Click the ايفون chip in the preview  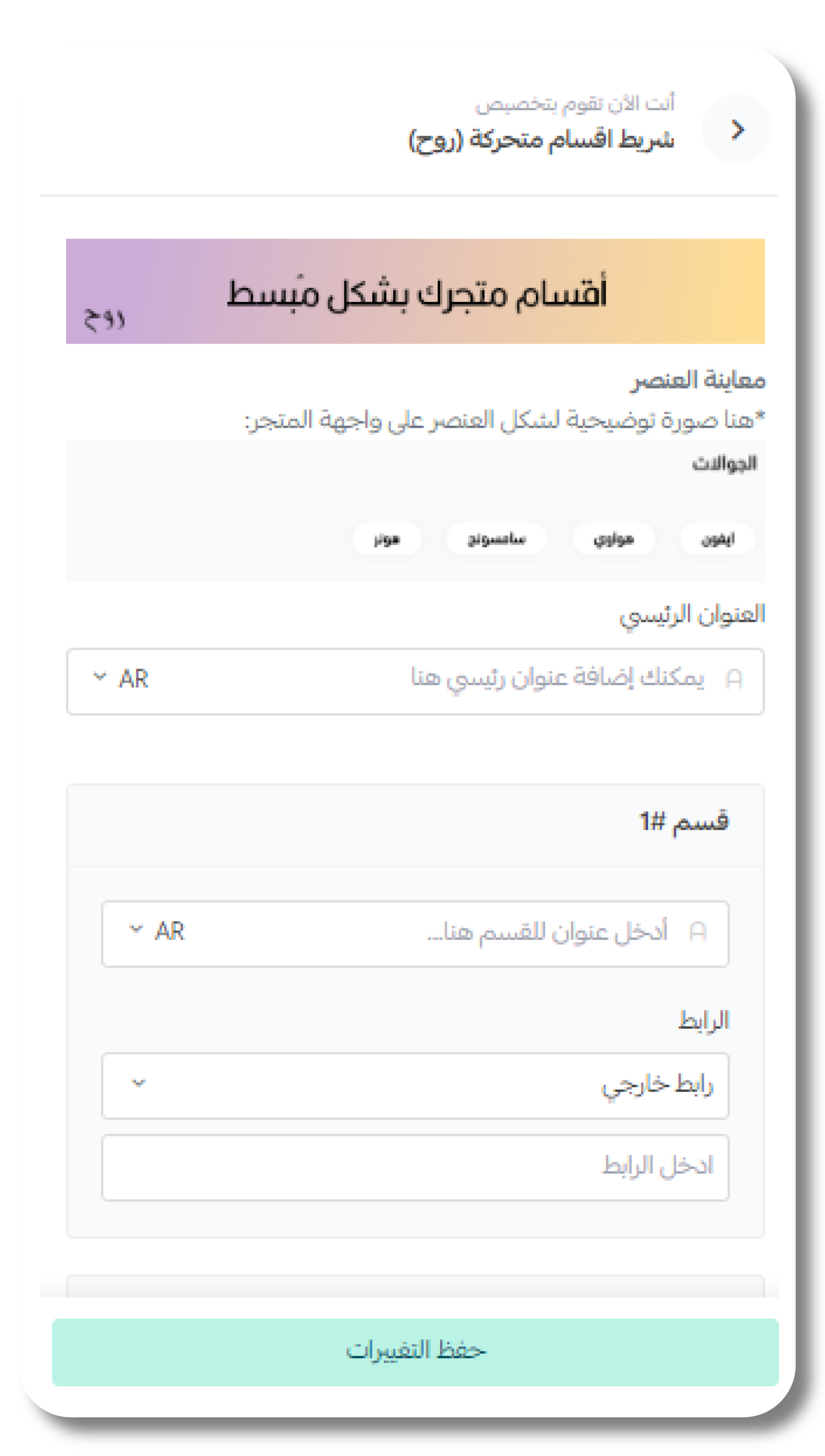[718, 539]
